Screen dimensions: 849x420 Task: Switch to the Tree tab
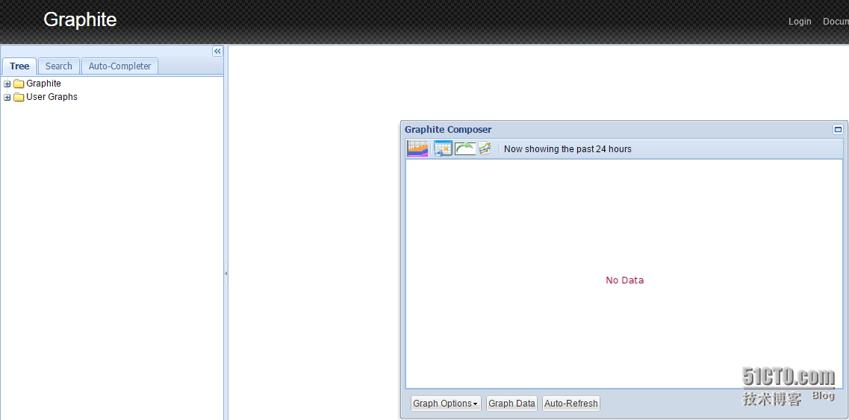point(19,66)
